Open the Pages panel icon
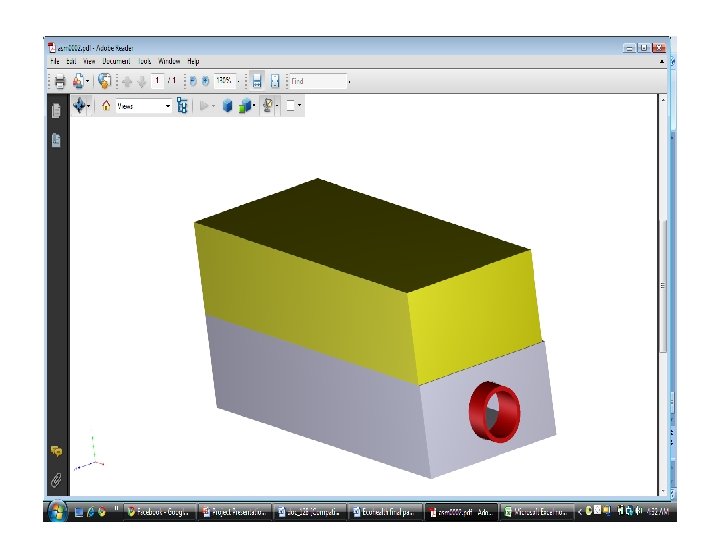The image size is (720, 540). pyautogui.click(x=56, y=111)
